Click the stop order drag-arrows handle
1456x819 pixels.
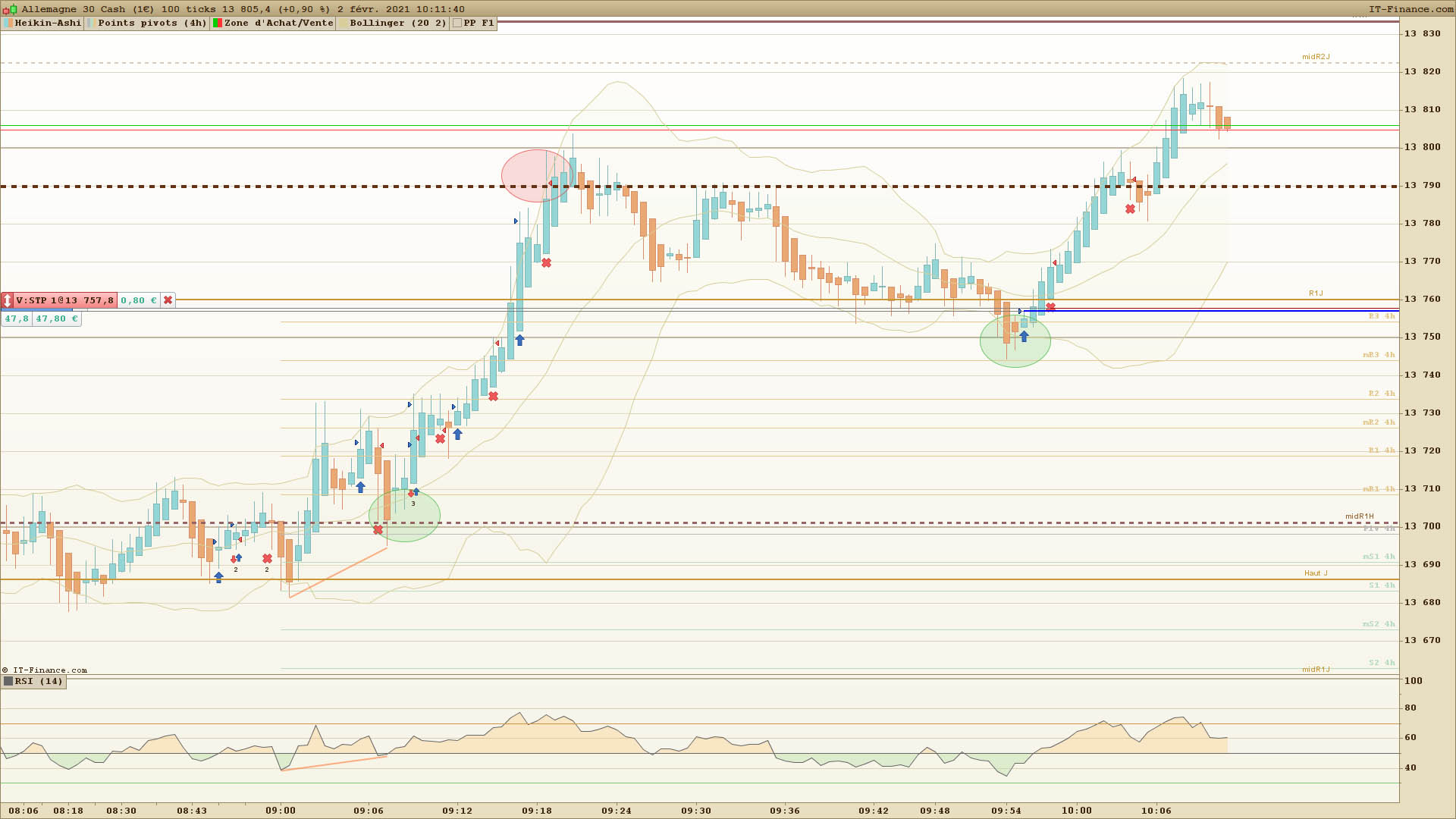coord(8,300)
